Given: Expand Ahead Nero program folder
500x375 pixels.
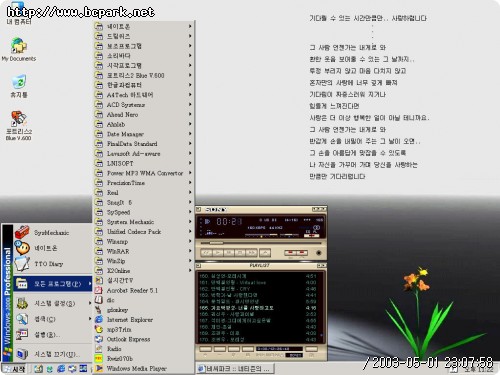Looking at the screenshot, I should click(x=143, y=114).
